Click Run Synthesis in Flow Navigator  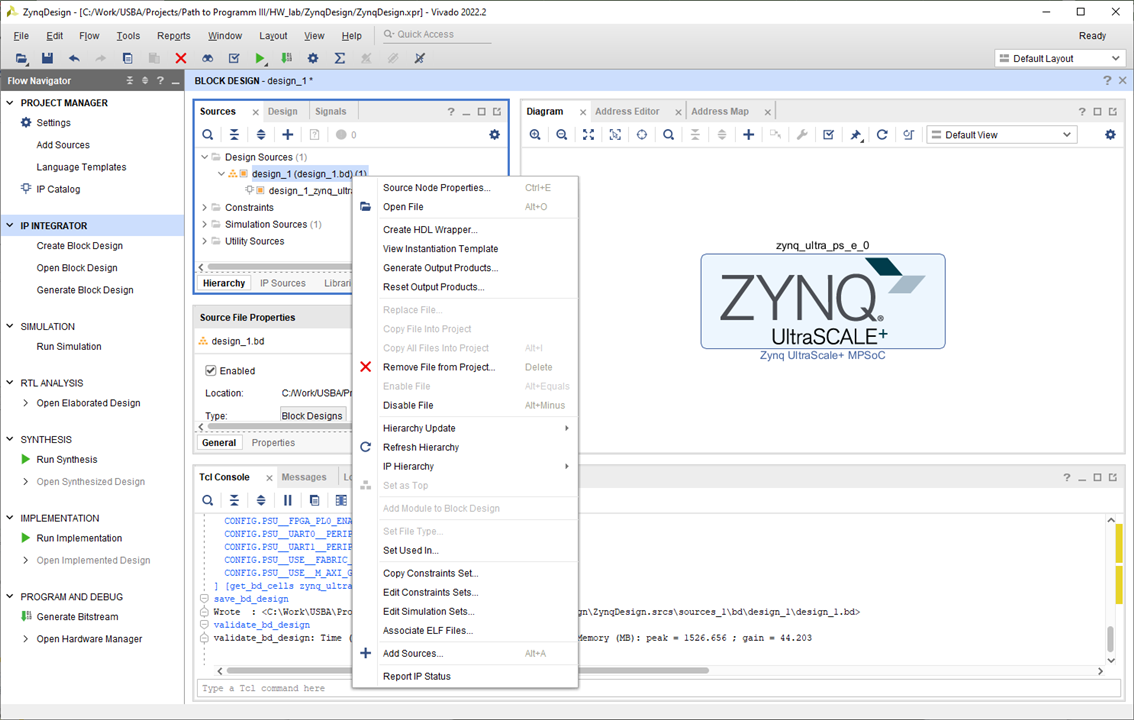pyautogui.click(x=67, y=460)
